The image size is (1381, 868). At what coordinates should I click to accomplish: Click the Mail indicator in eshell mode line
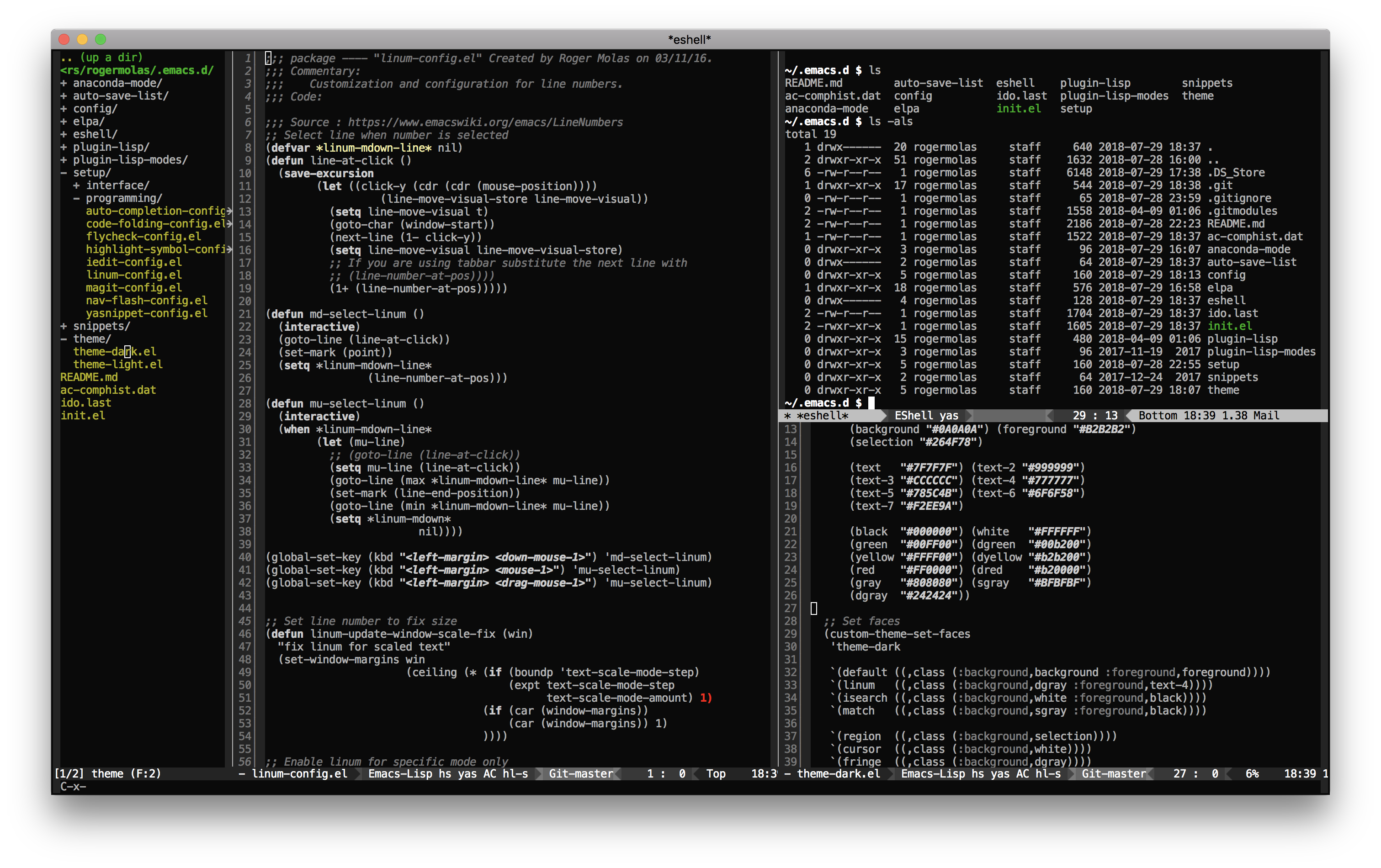[x=1266, y=416]
